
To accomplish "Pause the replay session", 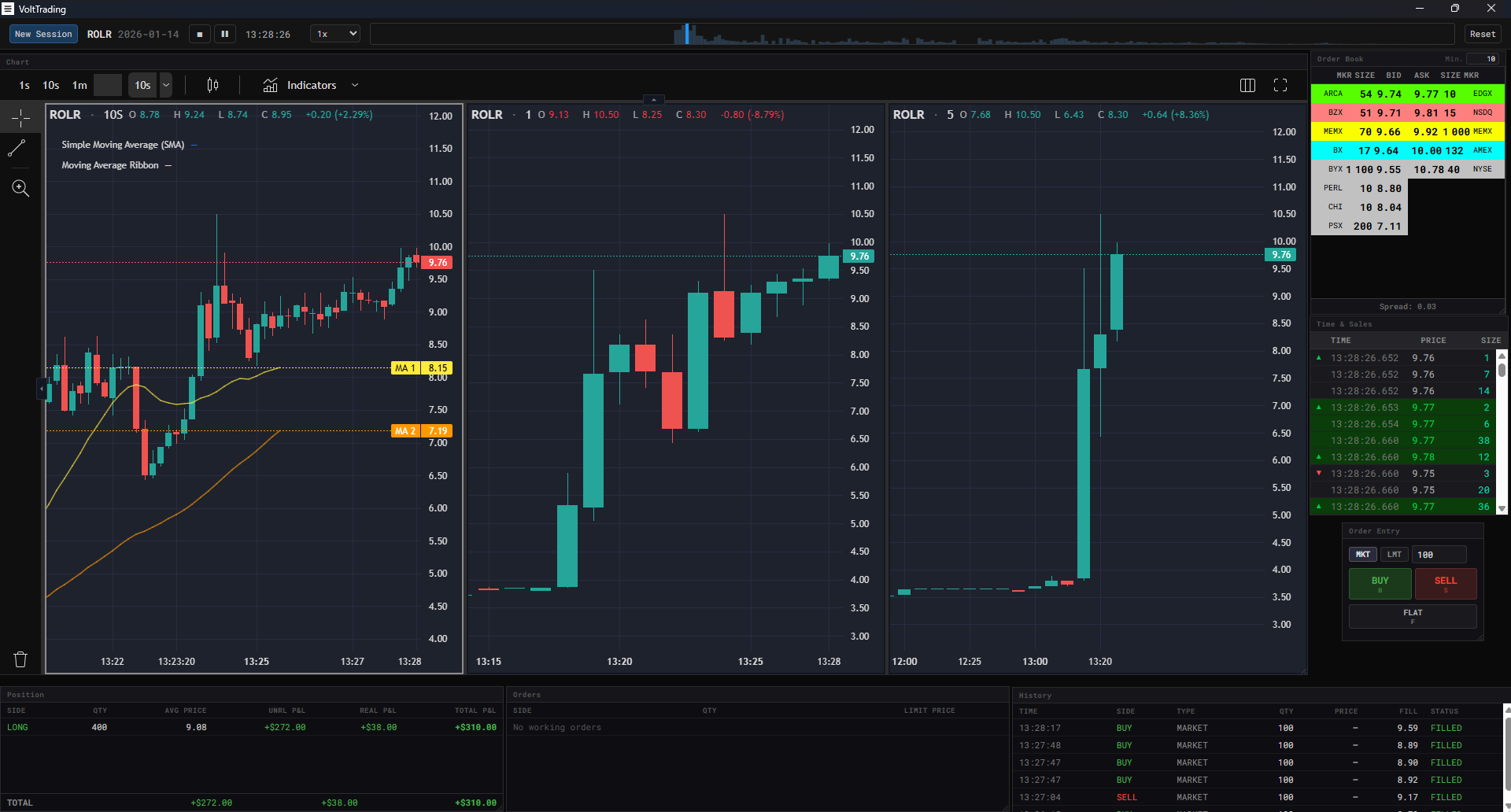I will 225,34.
